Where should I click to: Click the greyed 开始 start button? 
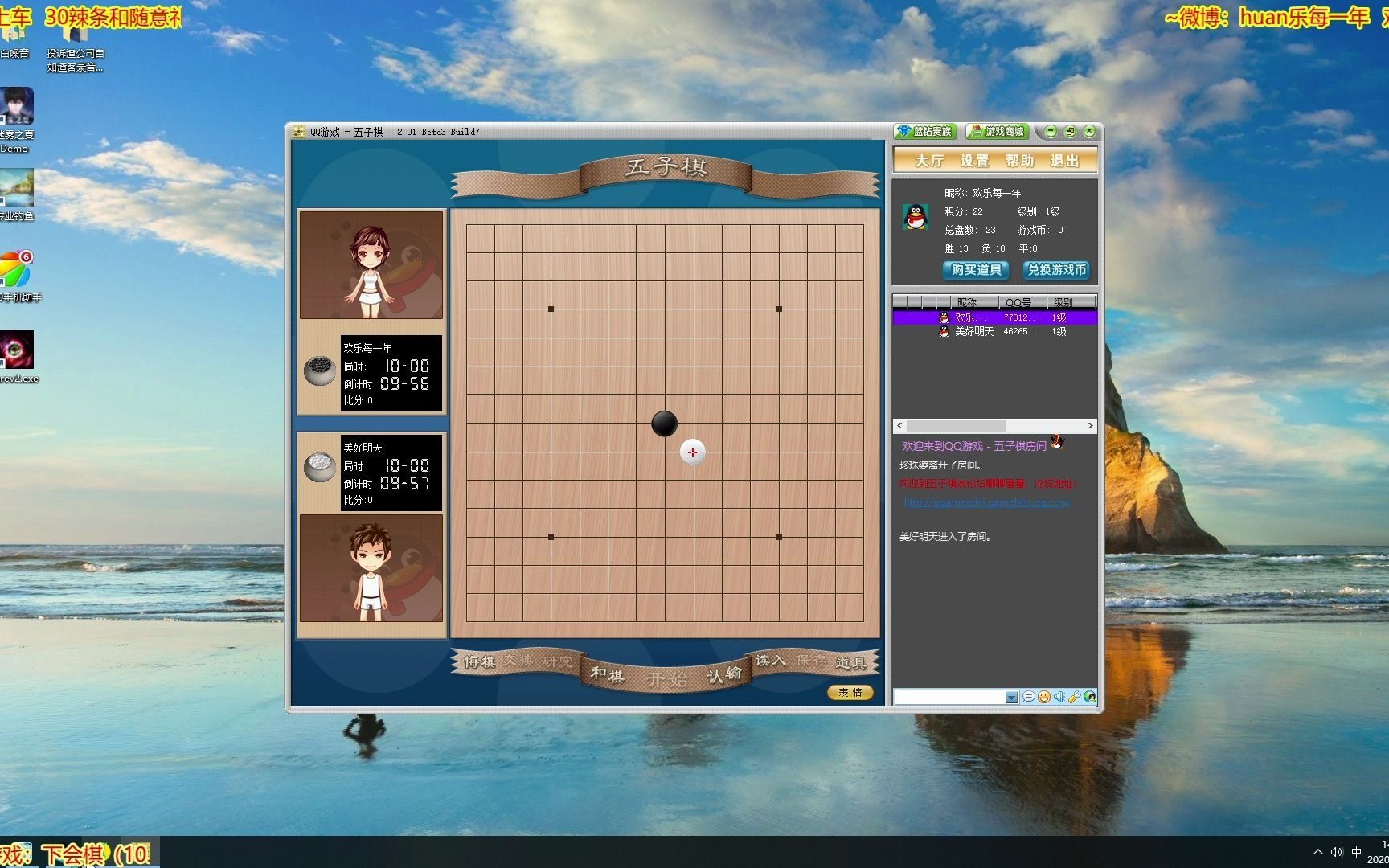tap(666, 679)
